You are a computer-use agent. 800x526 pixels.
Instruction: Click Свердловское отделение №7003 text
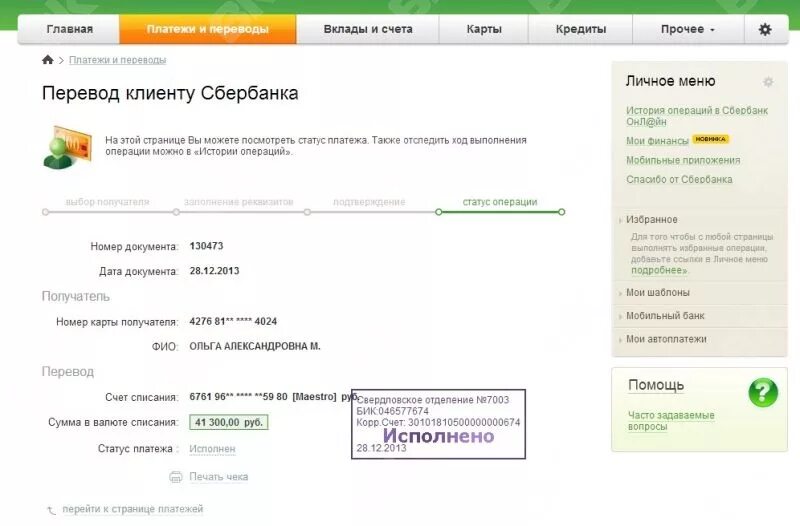coord(433,400)
